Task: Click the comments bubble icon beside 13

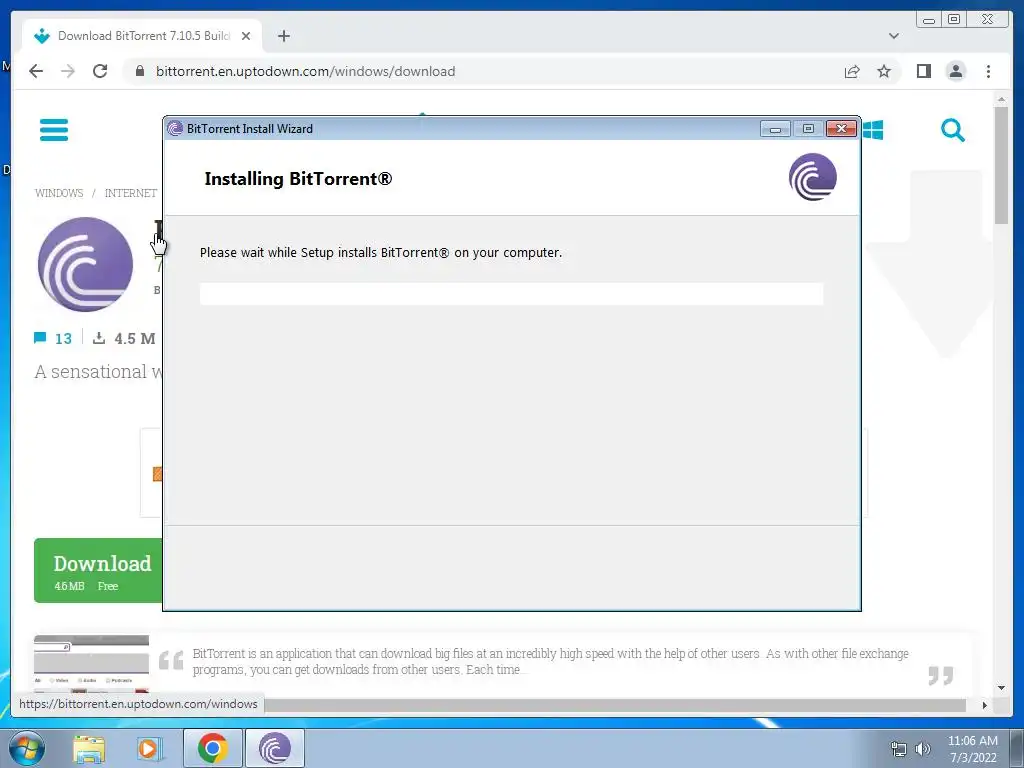Action: (x=40, y=338)
